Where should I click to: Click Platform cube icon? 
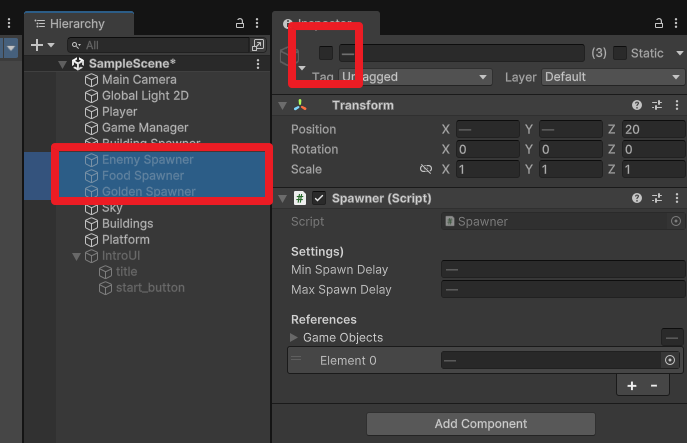[x=91, y=240]
